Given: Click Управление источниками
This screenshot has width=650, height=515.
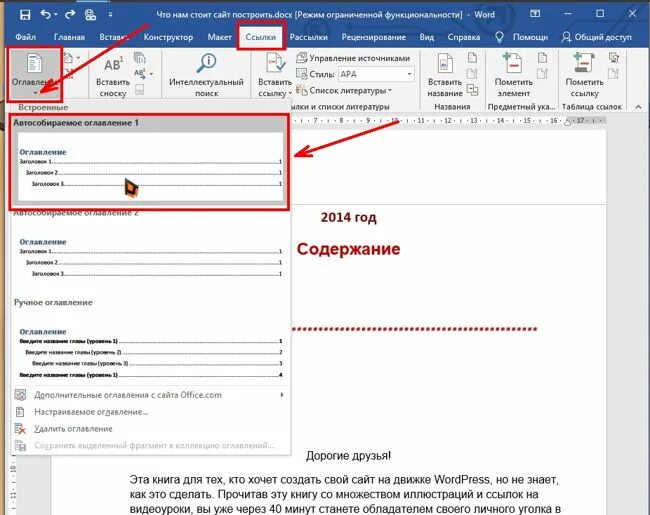Looking at the screenshot, I should pyautogui.click(x=353, y=58).
